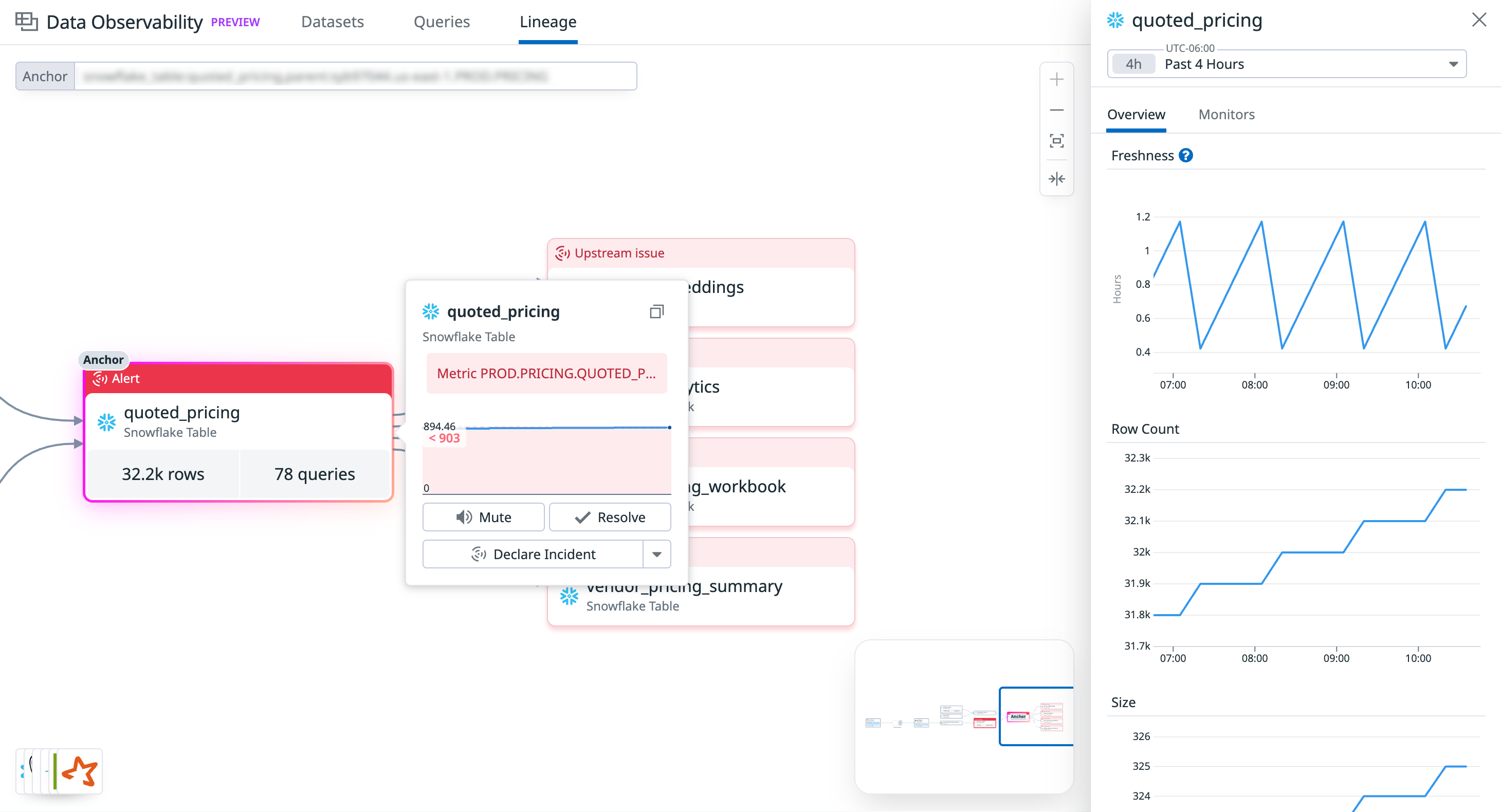Resolve the monitor alert

(610, 517)
